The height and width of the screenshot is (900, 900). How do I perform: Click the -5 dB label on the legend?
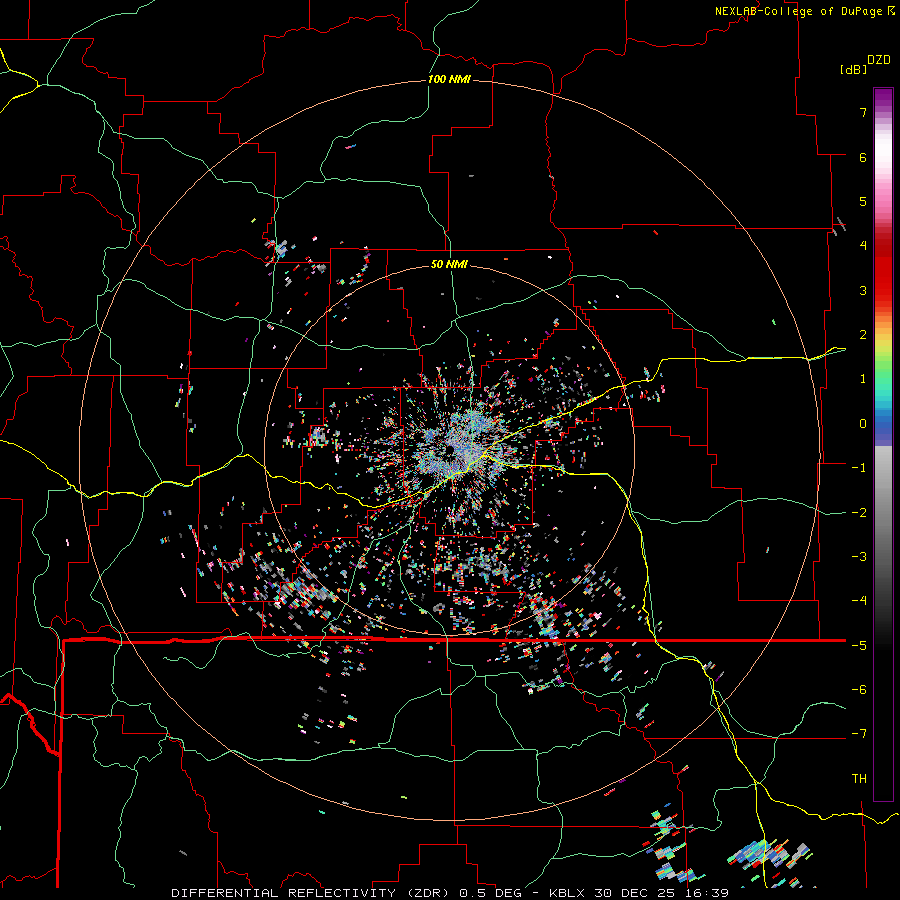click(x=859, y=646)
